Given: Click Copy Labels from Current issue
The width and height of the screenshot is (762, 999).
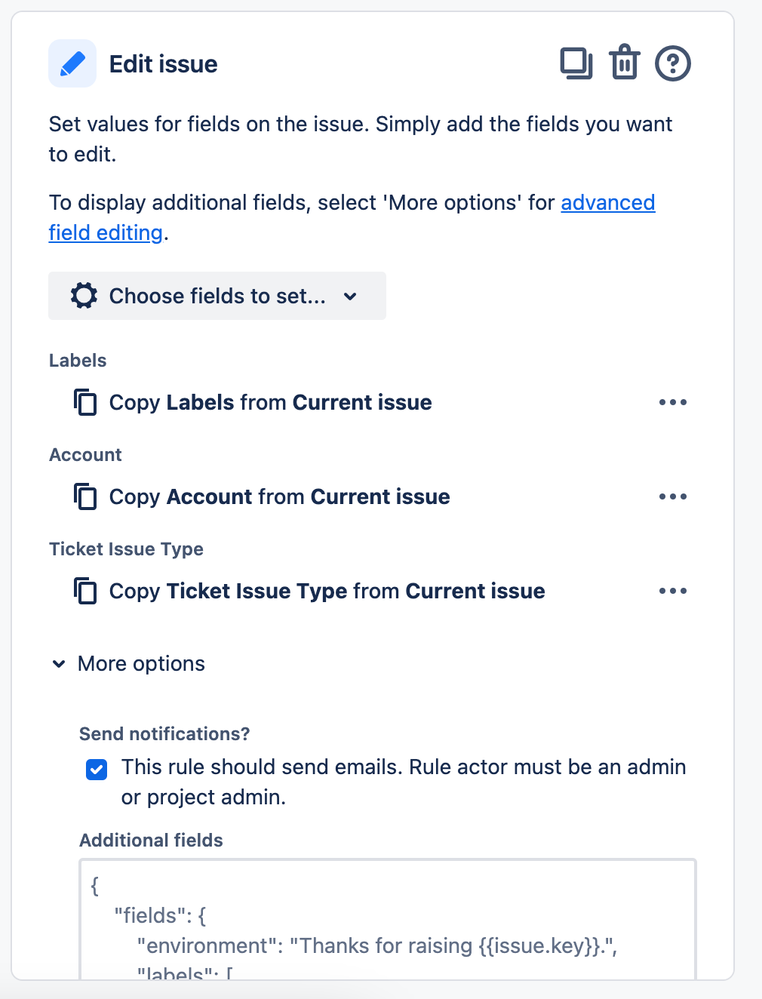Looking at the screenshot, I should tap(270, 403).
